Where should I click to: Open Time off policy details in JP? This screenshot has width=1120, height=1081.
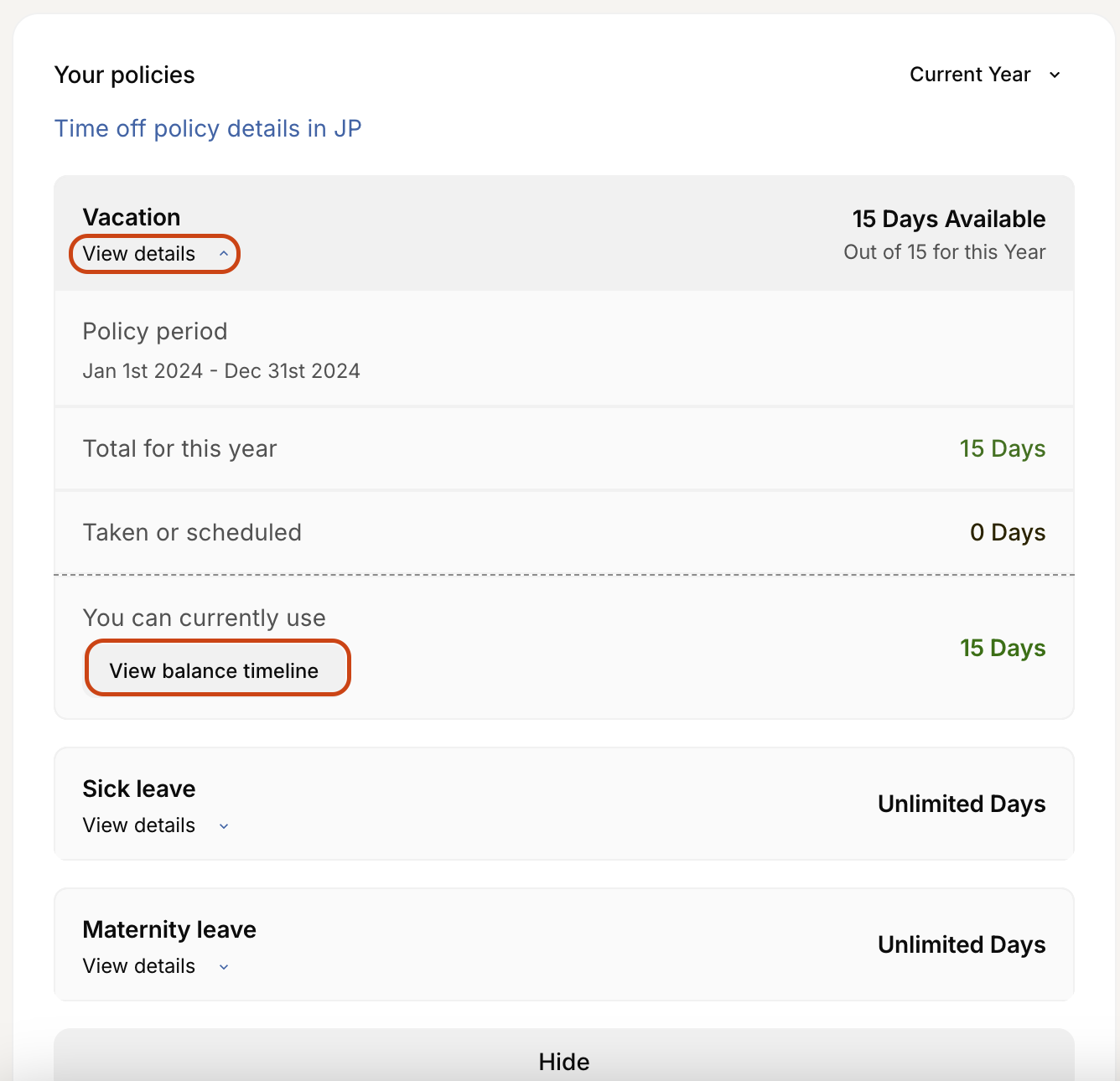[x=208, y=129]
